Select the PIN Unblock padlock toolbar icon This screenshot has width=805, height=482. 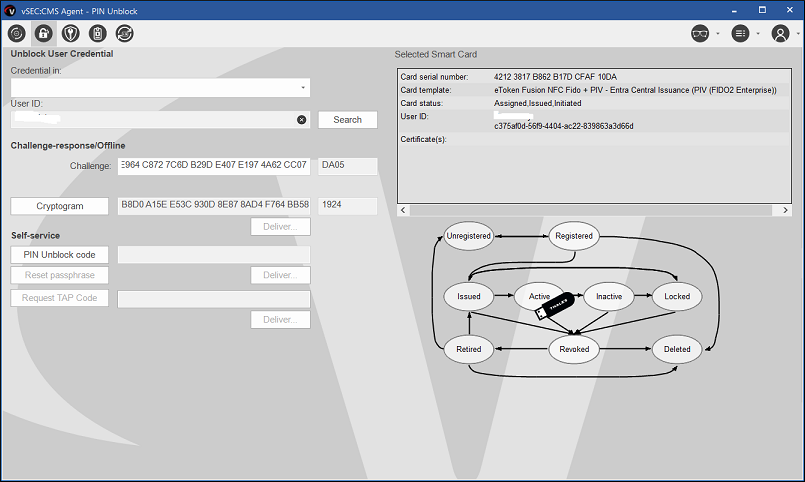pos(44,34)
